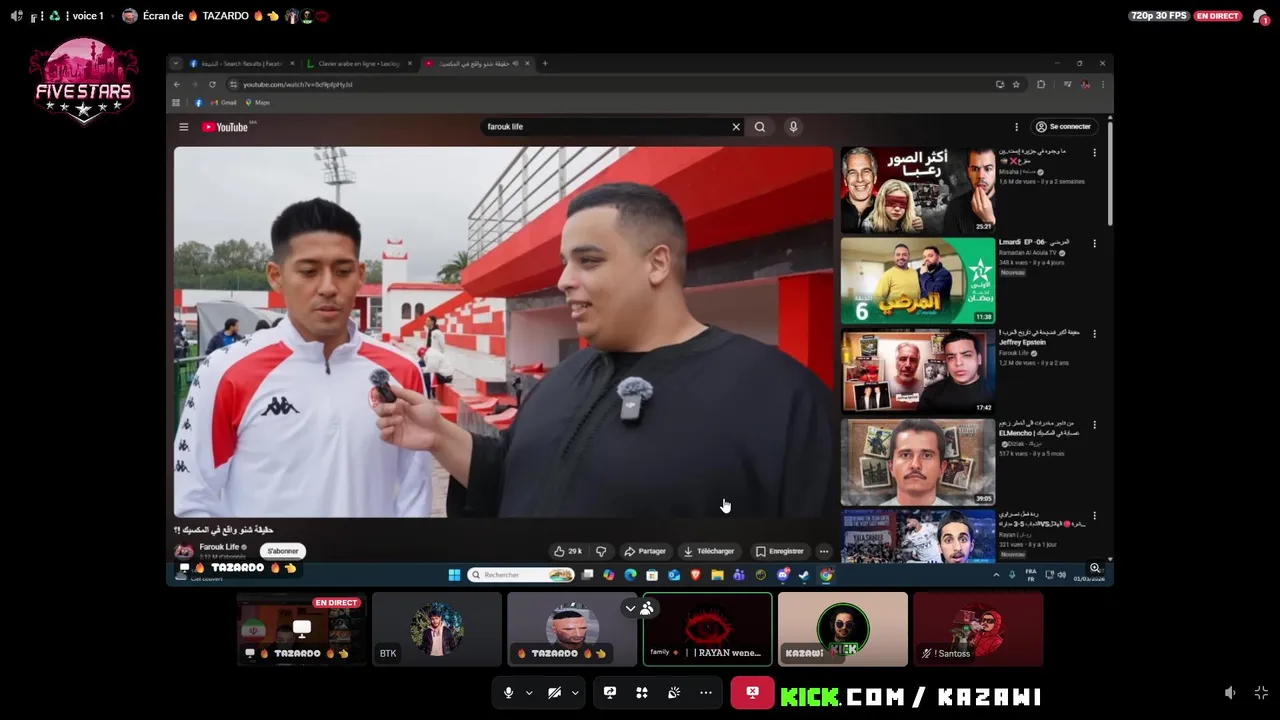Click the YouTube search magnifier button
1280x720 pixels.
click(x=760, y=127)
